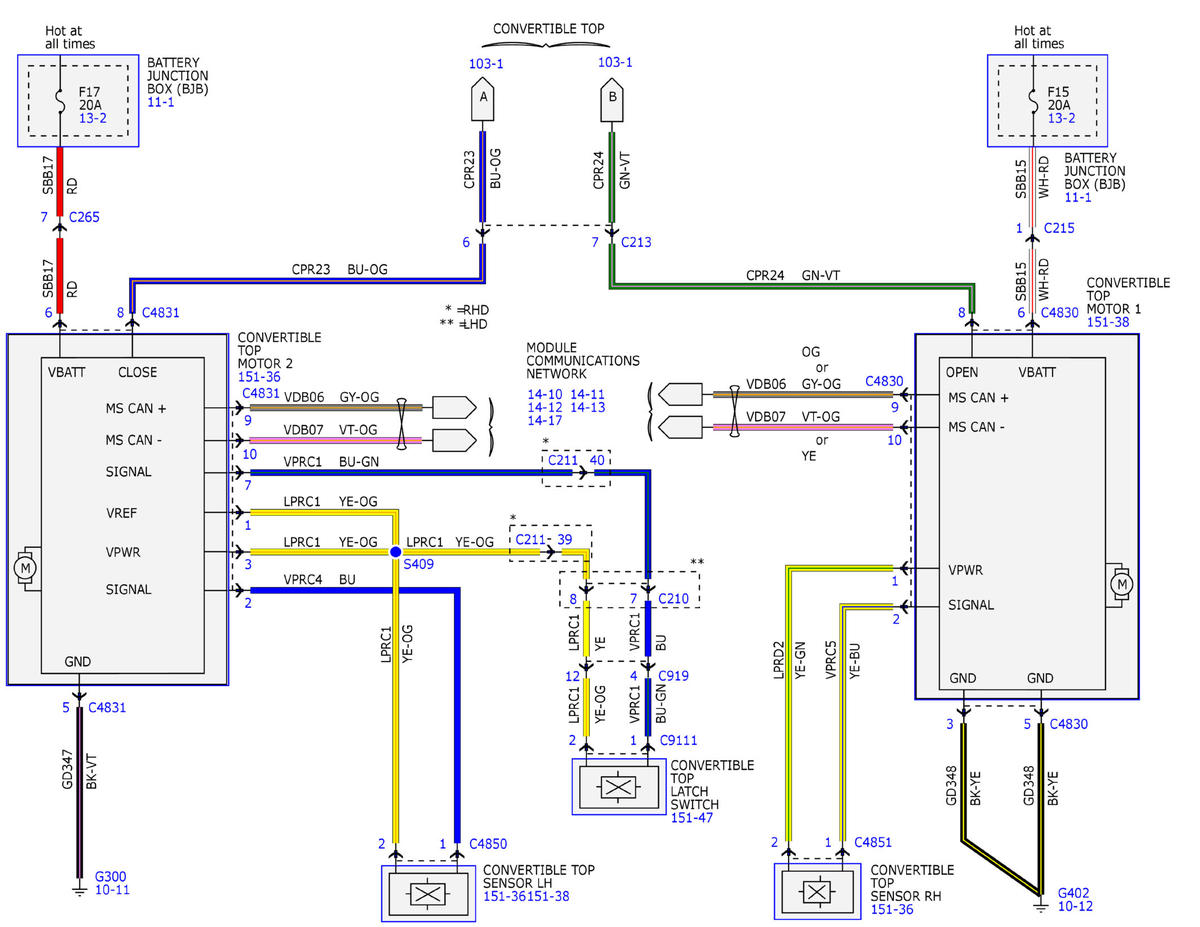Go to network page 14-11

point(588,395)
